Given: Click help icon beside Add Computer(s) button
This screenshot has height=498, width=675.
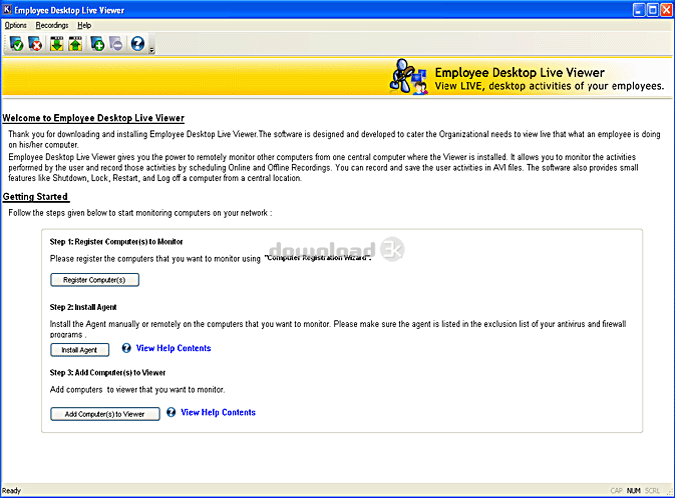Looking at the screenshot, I should (171, 412).
